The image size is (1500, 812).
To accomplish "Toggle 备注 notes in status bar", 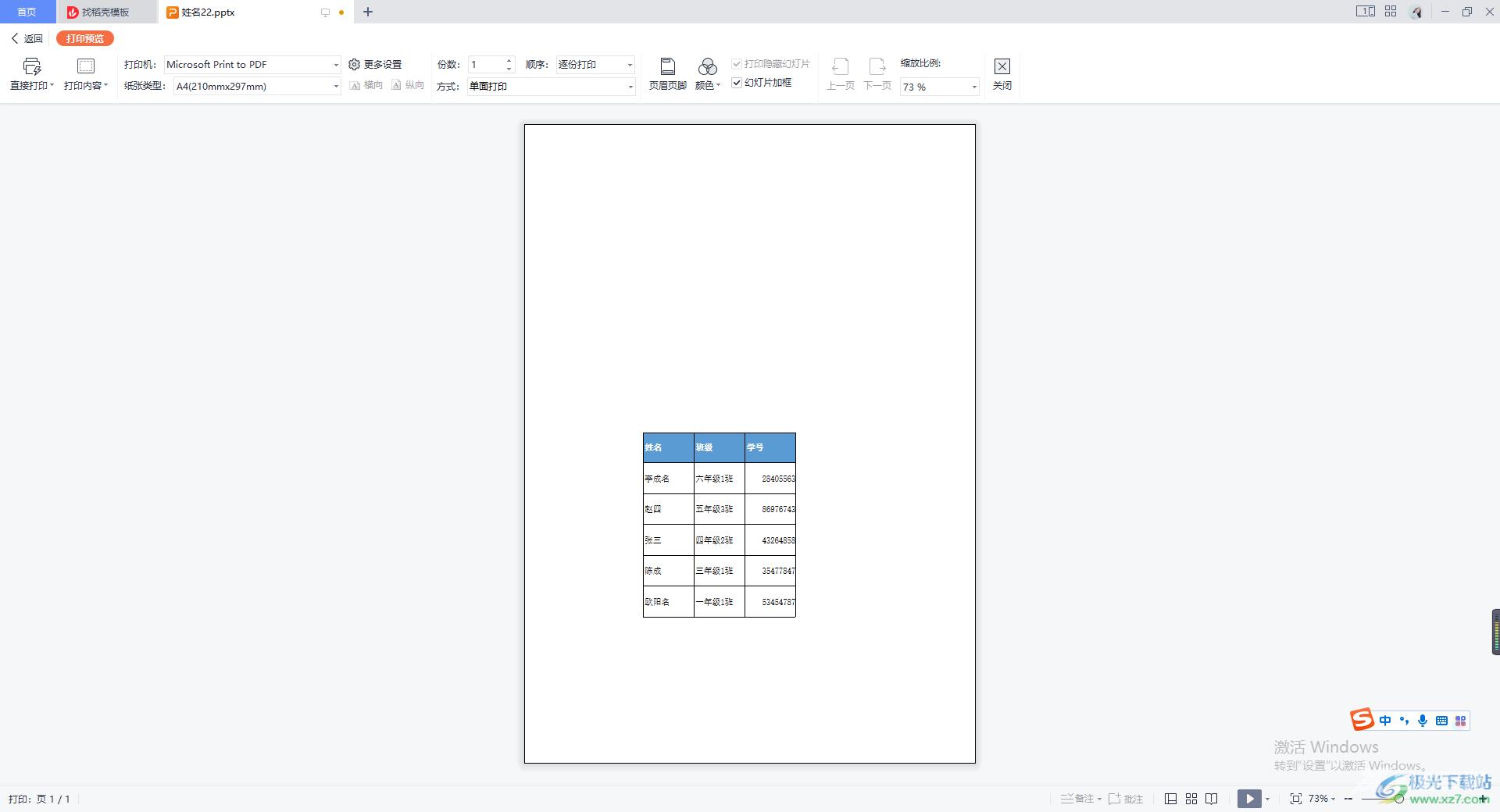I will (x=1080, y=799).
